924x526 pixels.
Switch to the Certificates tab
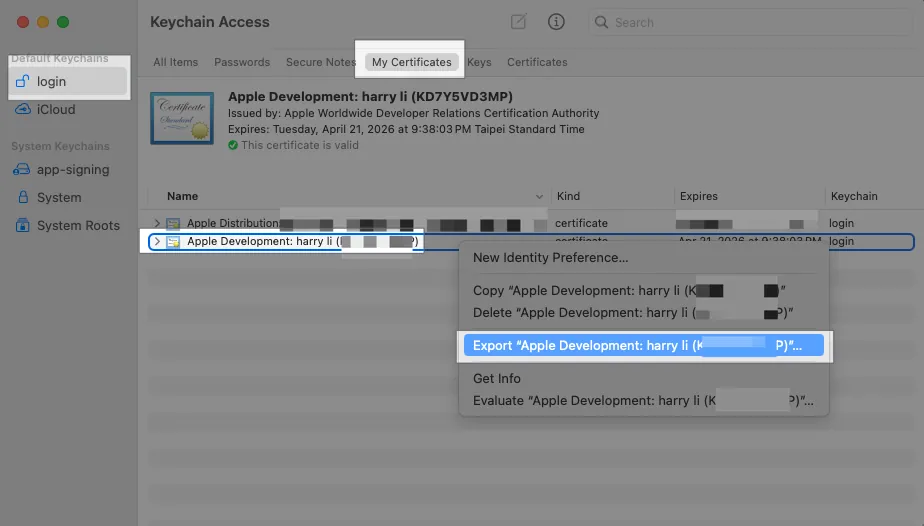click(x=537, y=62)
